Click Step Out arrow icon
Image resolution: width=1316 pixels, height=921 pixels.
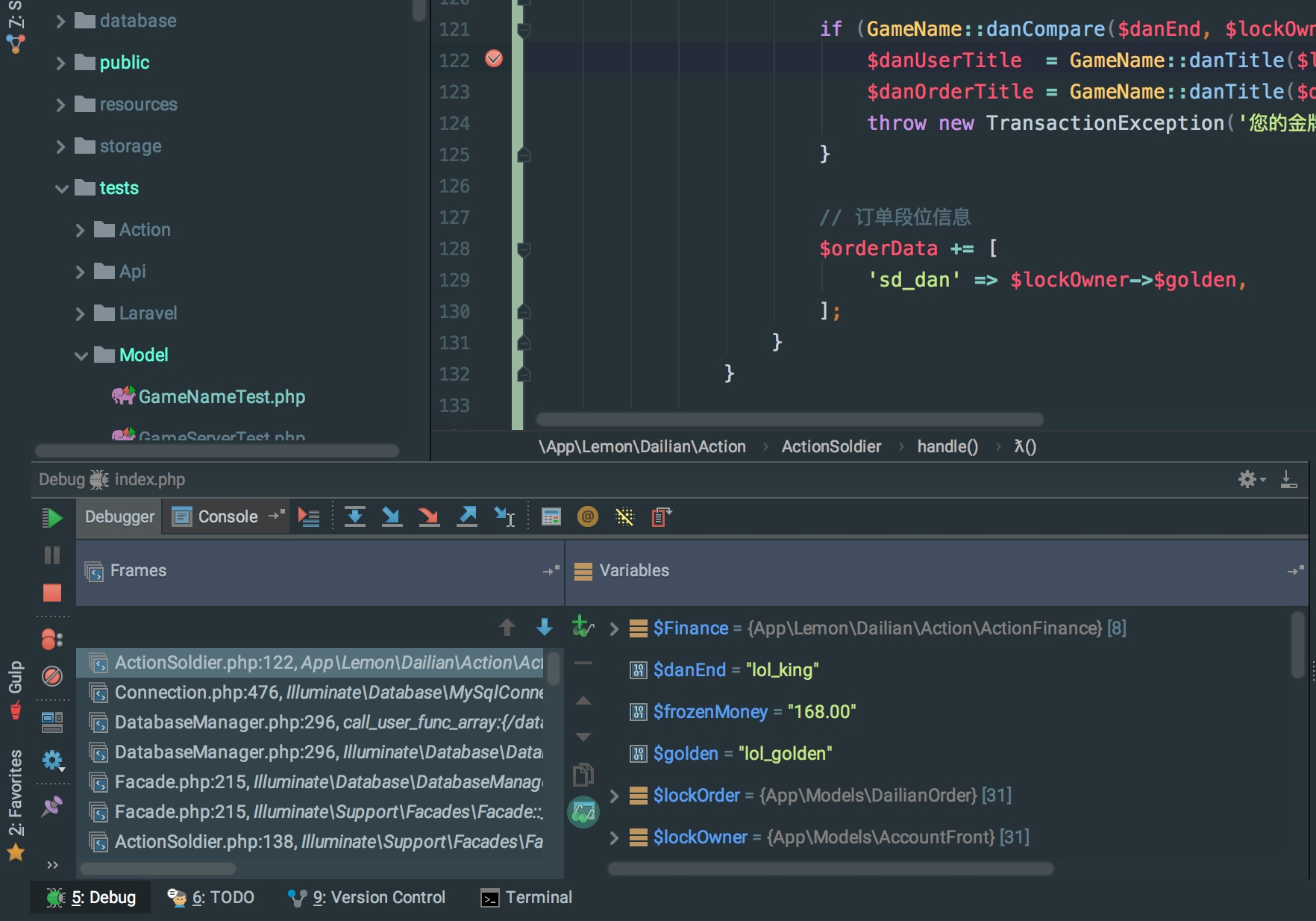click(467, 516)
